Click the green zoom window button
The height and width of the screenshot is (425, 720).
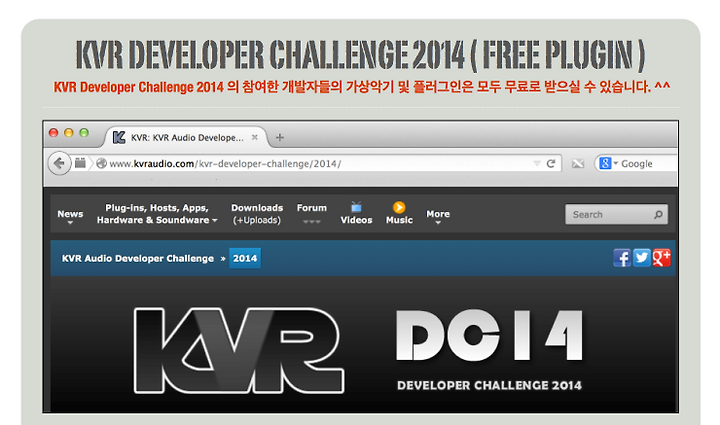tap(84, 133)
